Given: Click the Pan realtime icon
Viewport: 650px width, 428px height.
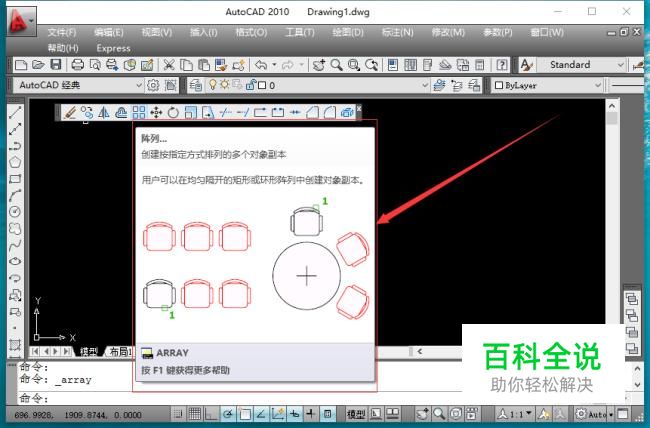Looking at the screenshot, I should pos(319,65).
